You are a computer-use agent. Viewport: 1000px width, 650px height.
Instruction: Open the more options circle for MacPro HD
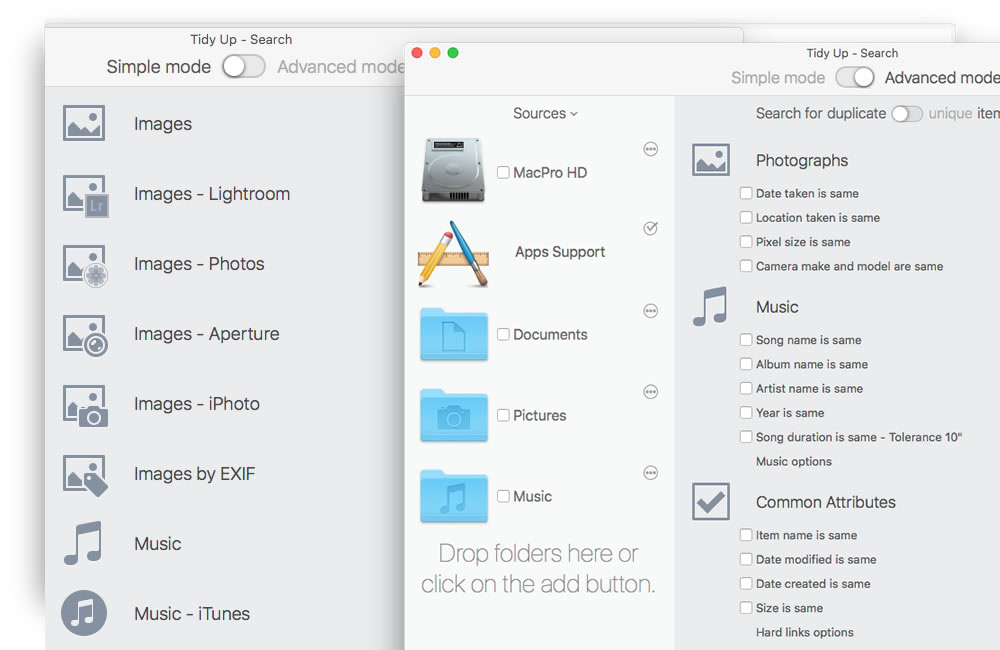coord(651,149)
